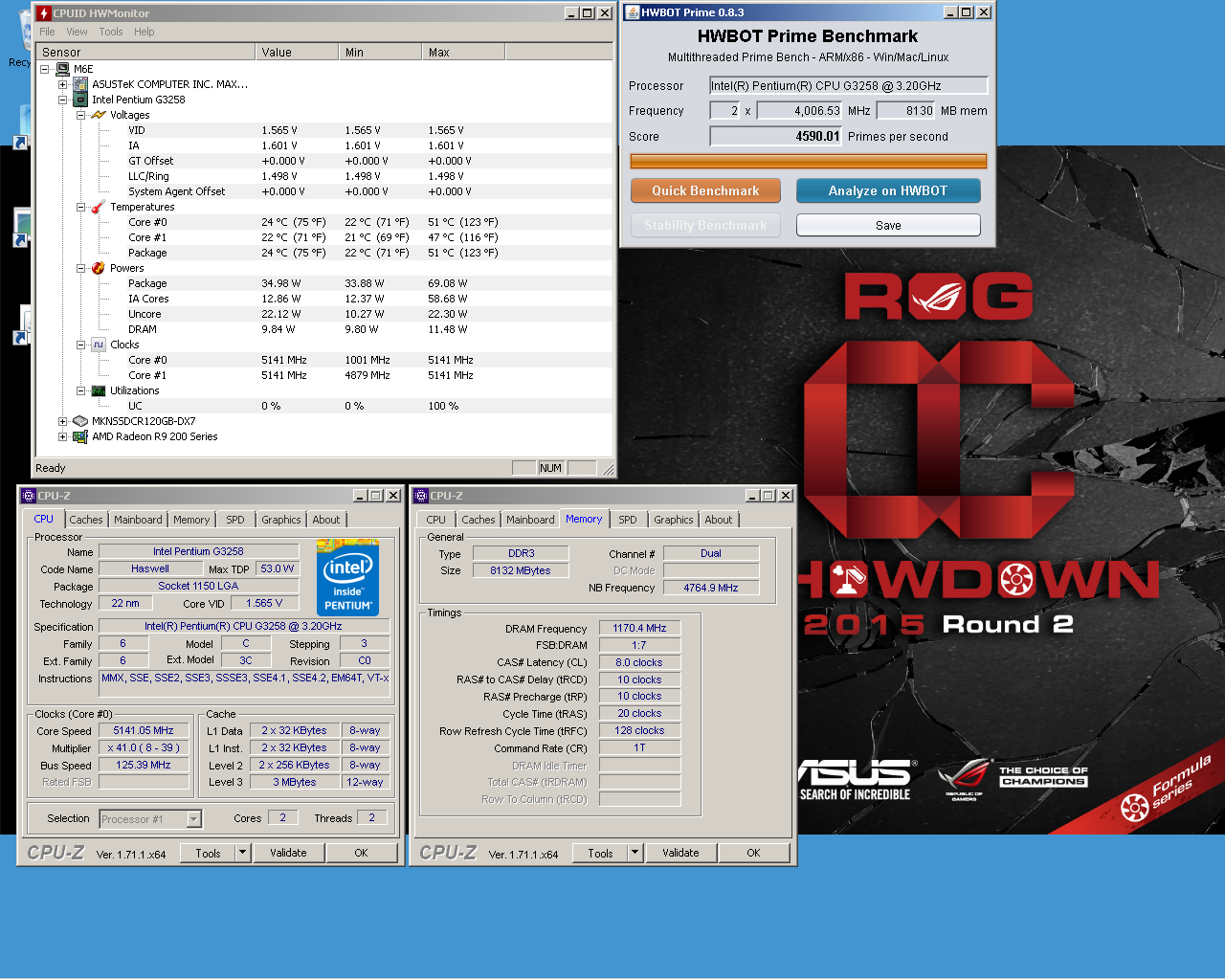Open Tools dropdown arrow in CPU-Z Memory window
Screen dimensions: 1225x980
635,853
